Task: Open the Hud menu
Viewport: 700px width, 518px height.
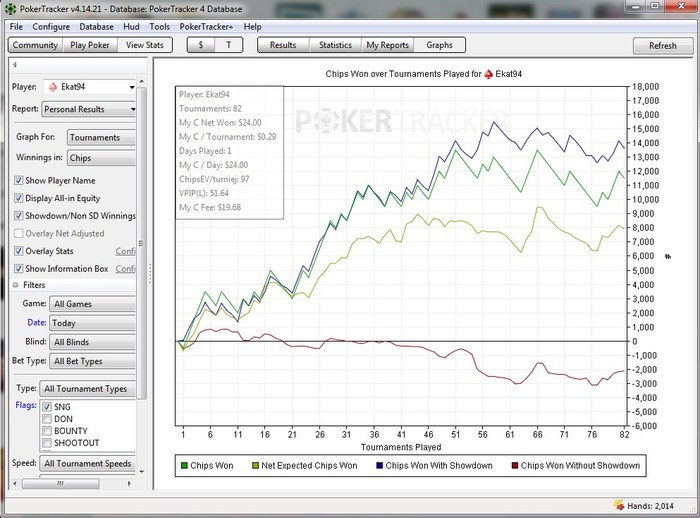Action: 131,27
